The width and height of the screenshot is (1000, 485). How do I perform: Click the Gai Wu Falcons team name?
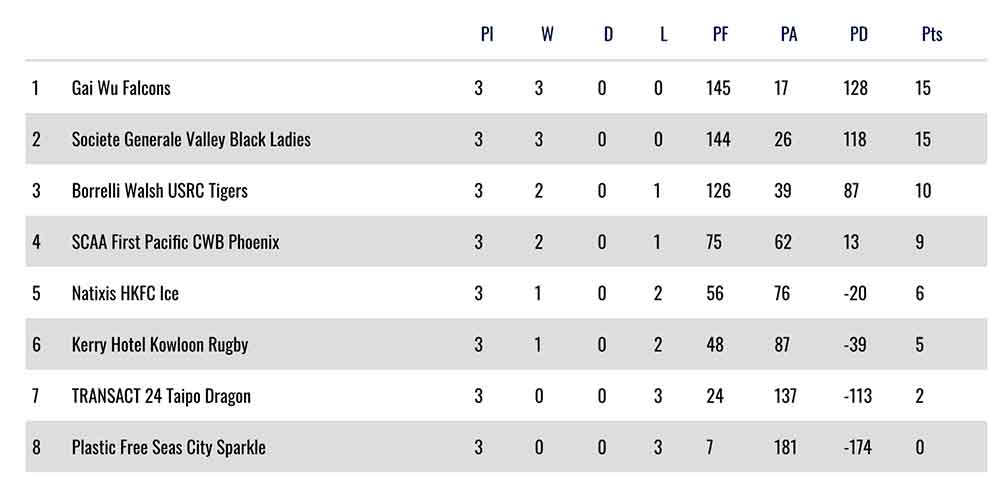pos(121,88)
